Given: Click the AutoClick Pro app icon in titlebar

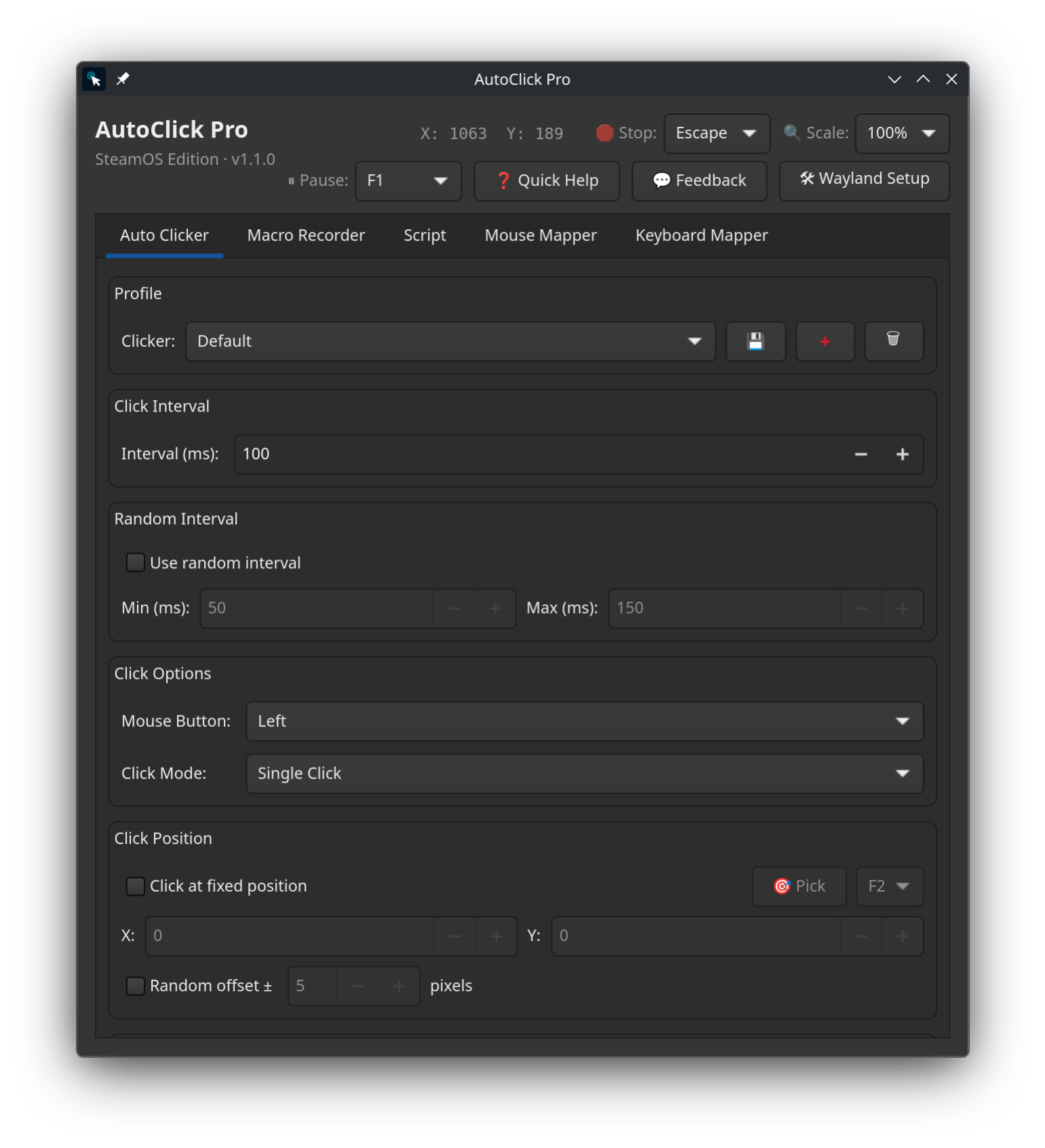Looking at the screenshot, I should (94, 79).
